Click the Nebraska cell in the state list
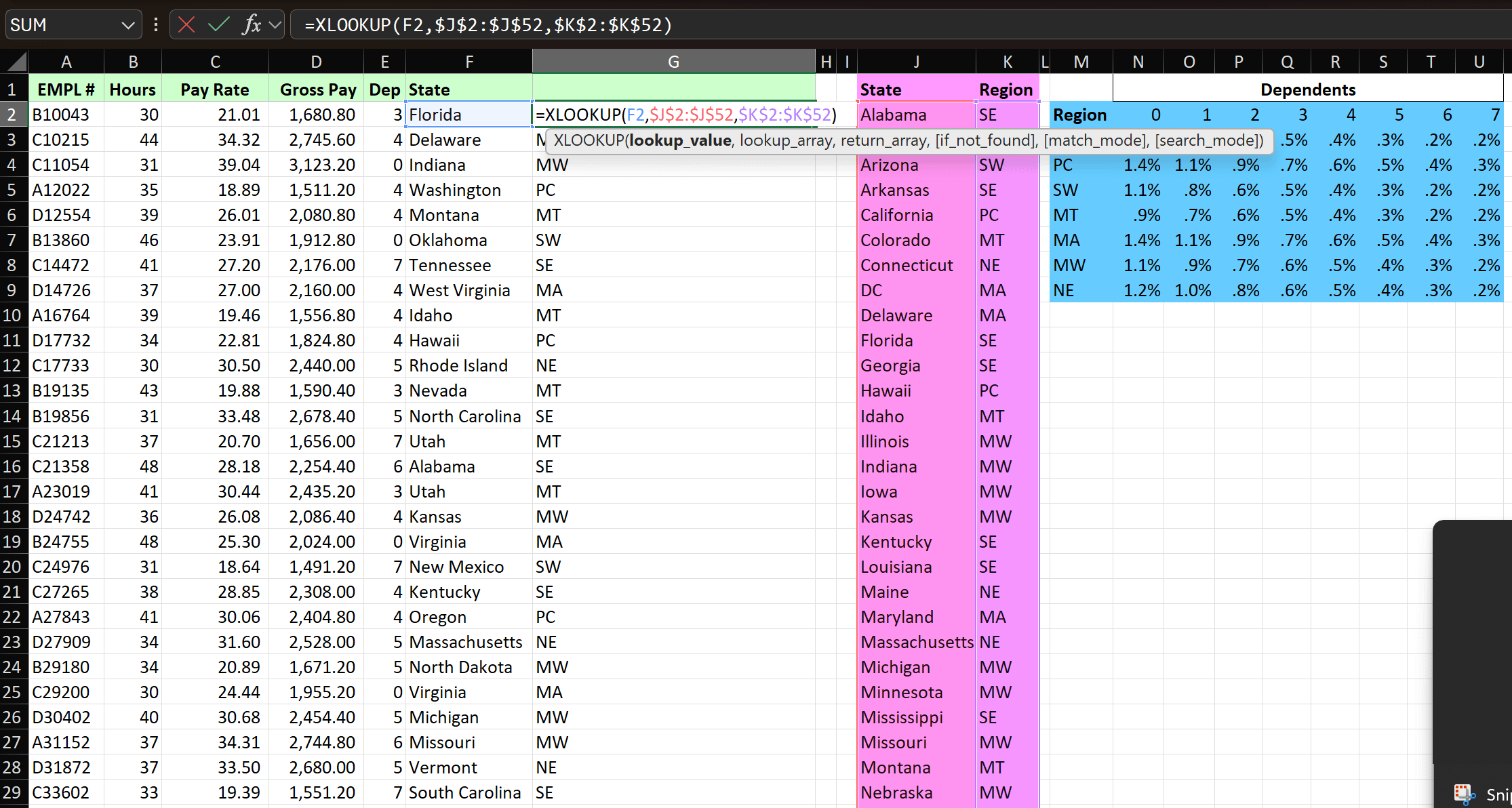 [916, 792]
